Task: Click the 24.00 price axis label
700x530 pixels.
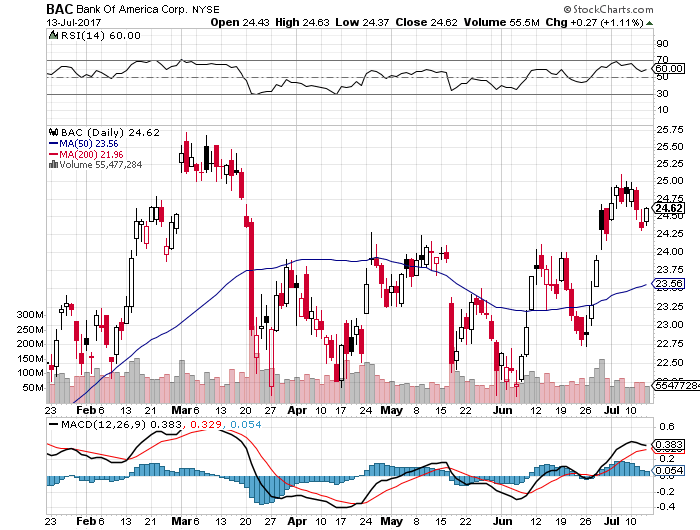Action: click(670, 252)
